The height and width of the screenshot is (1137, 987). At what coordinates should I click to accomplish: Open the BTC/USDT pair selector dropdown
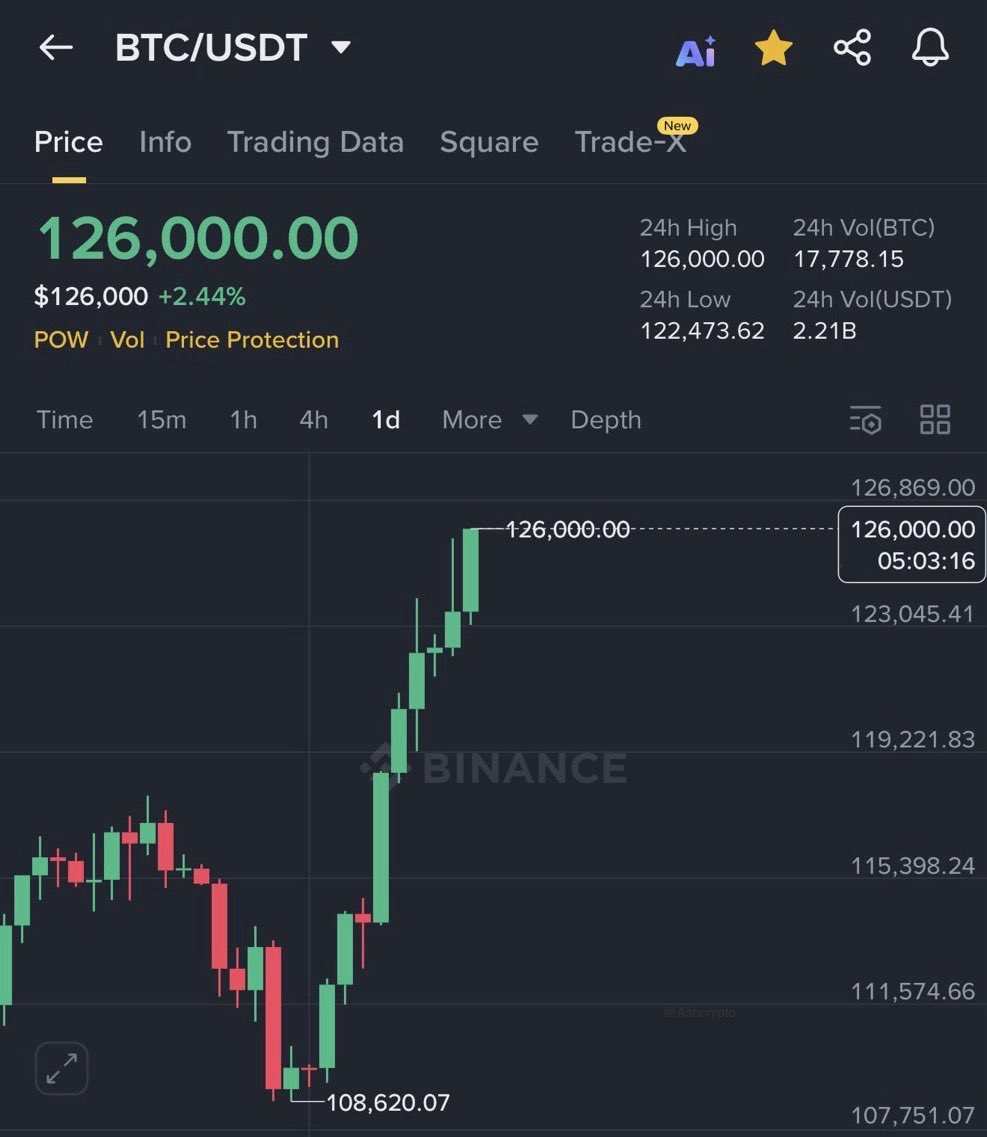click(x=233, y=48)
